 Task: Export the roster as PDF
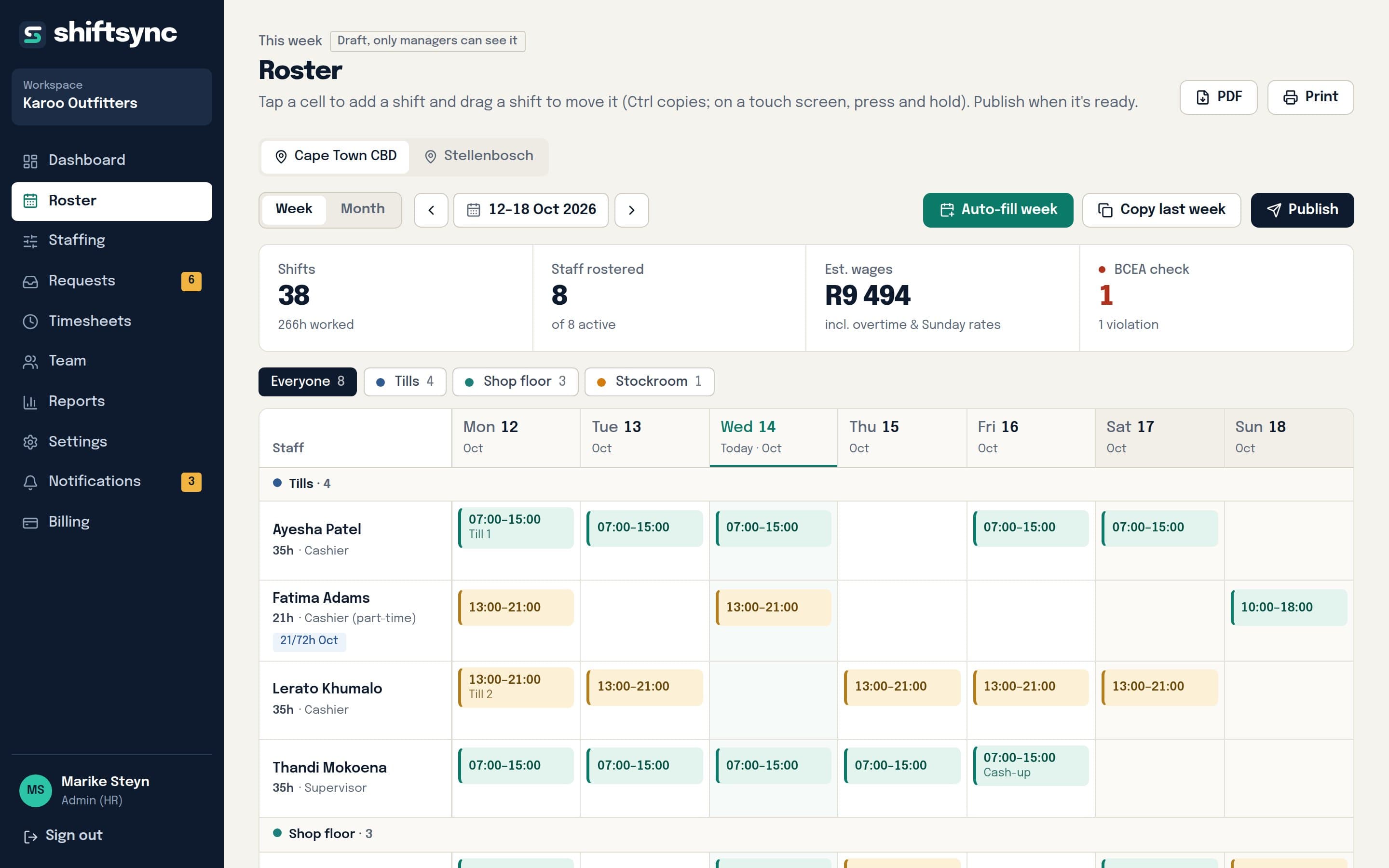[x=1219, y=97]
